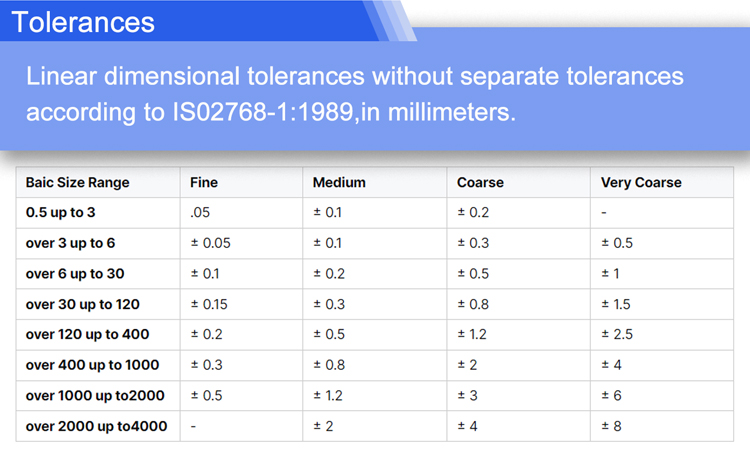Select Fine "± 0.2" in over 120 up to 400 row
The height and width of the screenshot is (469, 750).
(x=207, y=335)
